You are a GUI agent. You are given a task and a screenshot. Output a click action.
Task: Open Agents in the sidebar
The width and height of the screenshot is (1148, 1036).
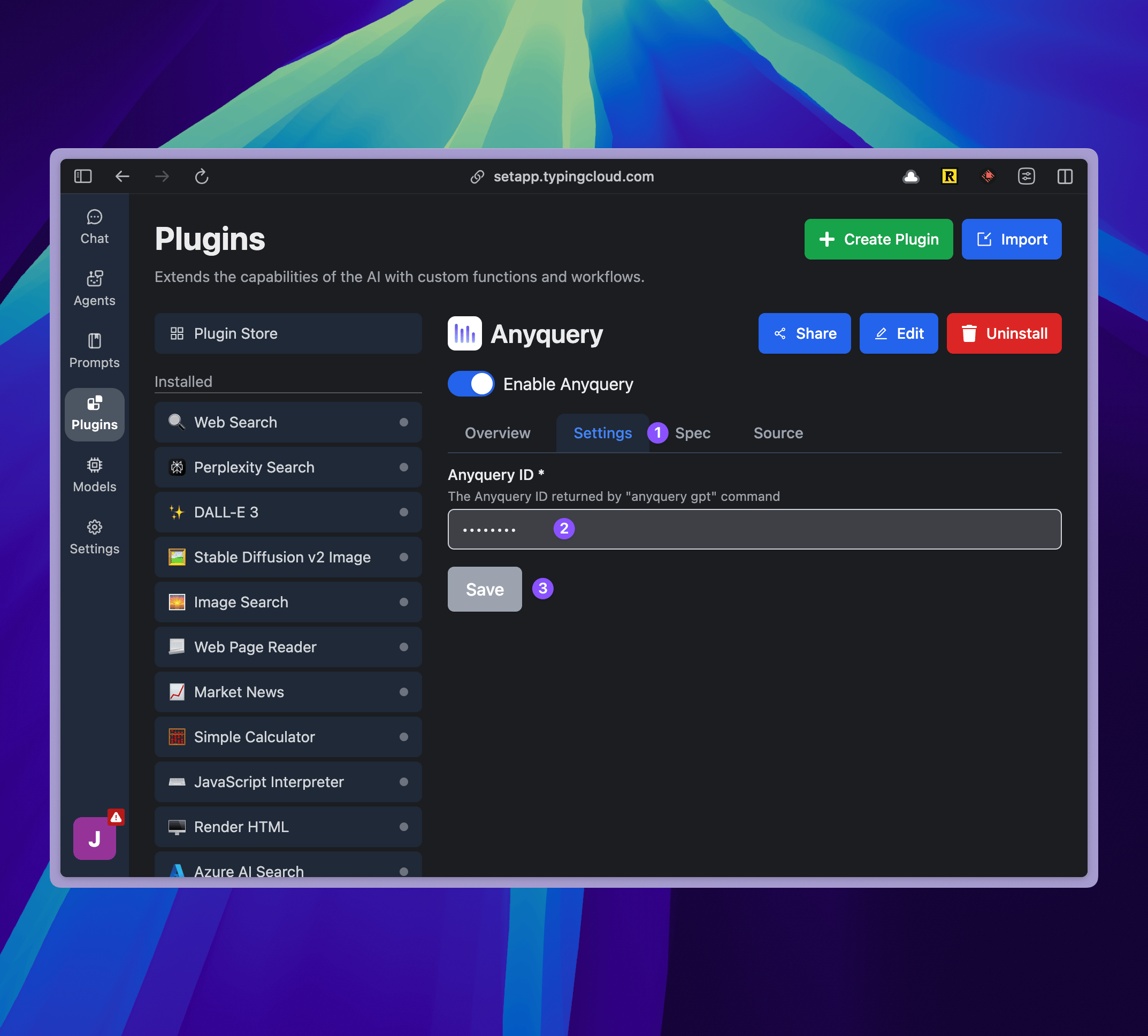click(x=95, y=289)
